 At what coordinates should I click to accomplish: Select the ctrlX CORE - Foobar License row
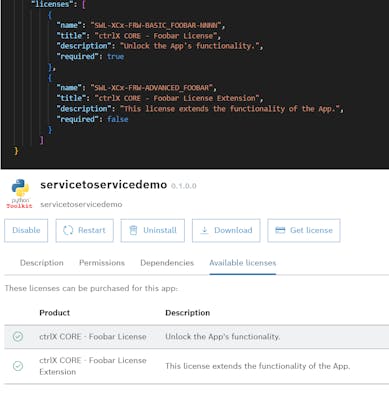pos(196,337)
